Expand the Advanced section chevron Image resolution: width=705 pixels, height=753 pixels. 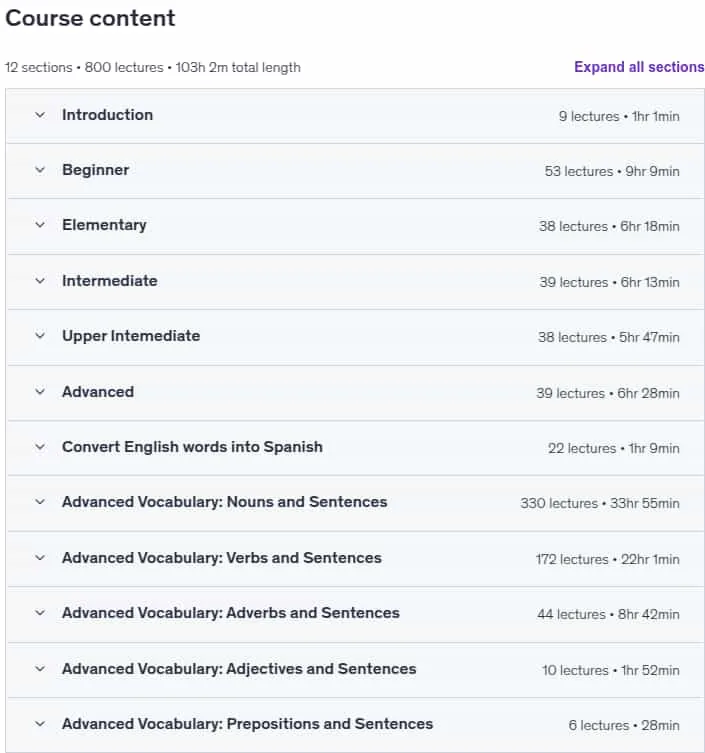40,392
